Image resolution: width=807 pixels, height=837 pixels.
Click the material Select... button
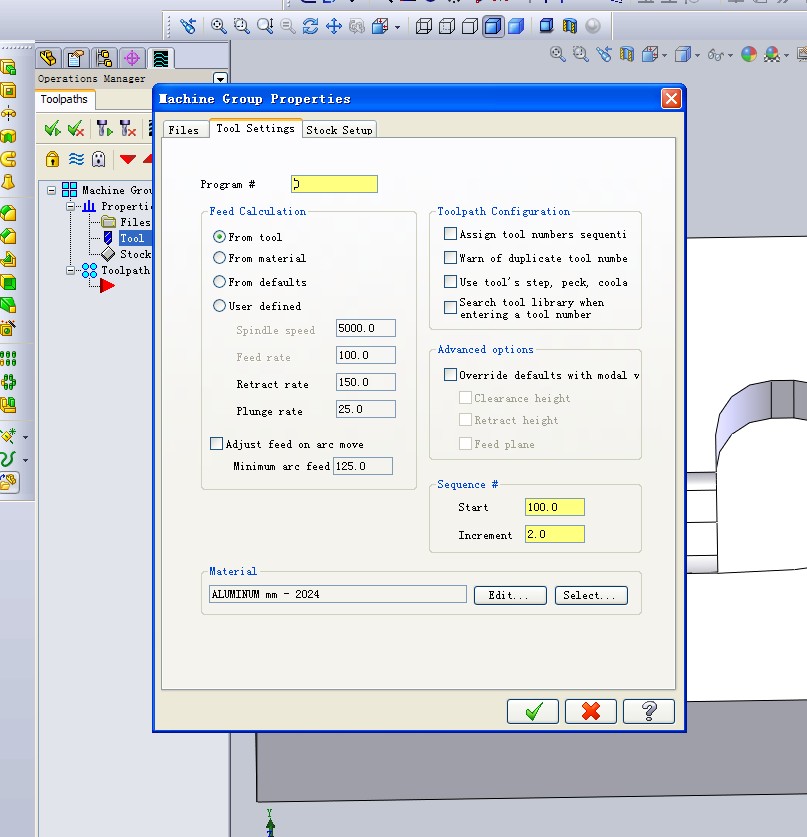[591, 595]
